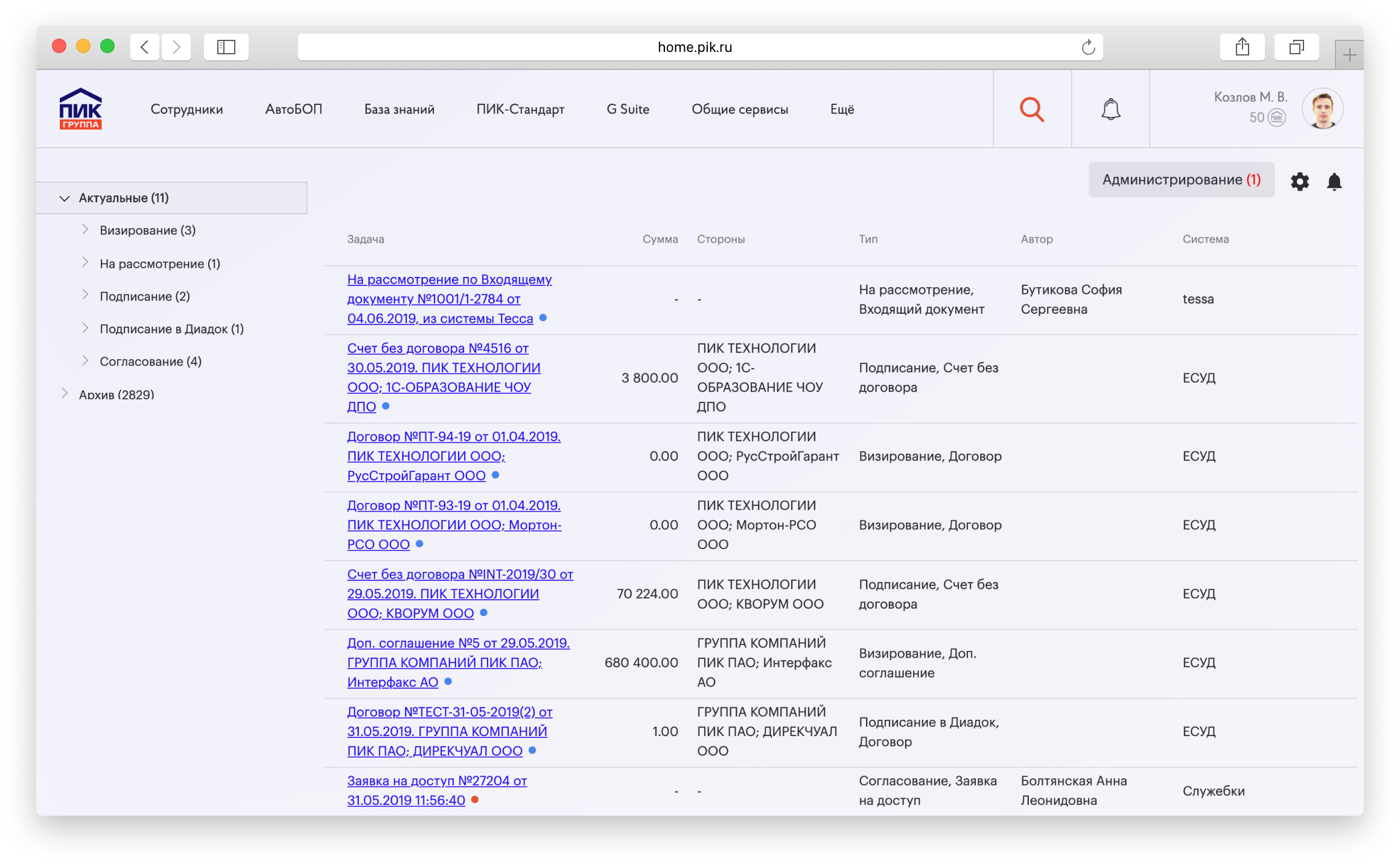The width and height of the screenshot is (1400, 864).
Task: Click the Стороны column header
Action: click(721, 239)
